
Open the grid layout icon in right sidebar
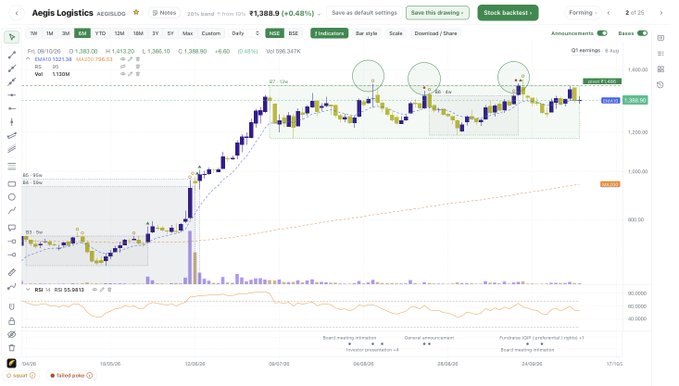point(660,69)
